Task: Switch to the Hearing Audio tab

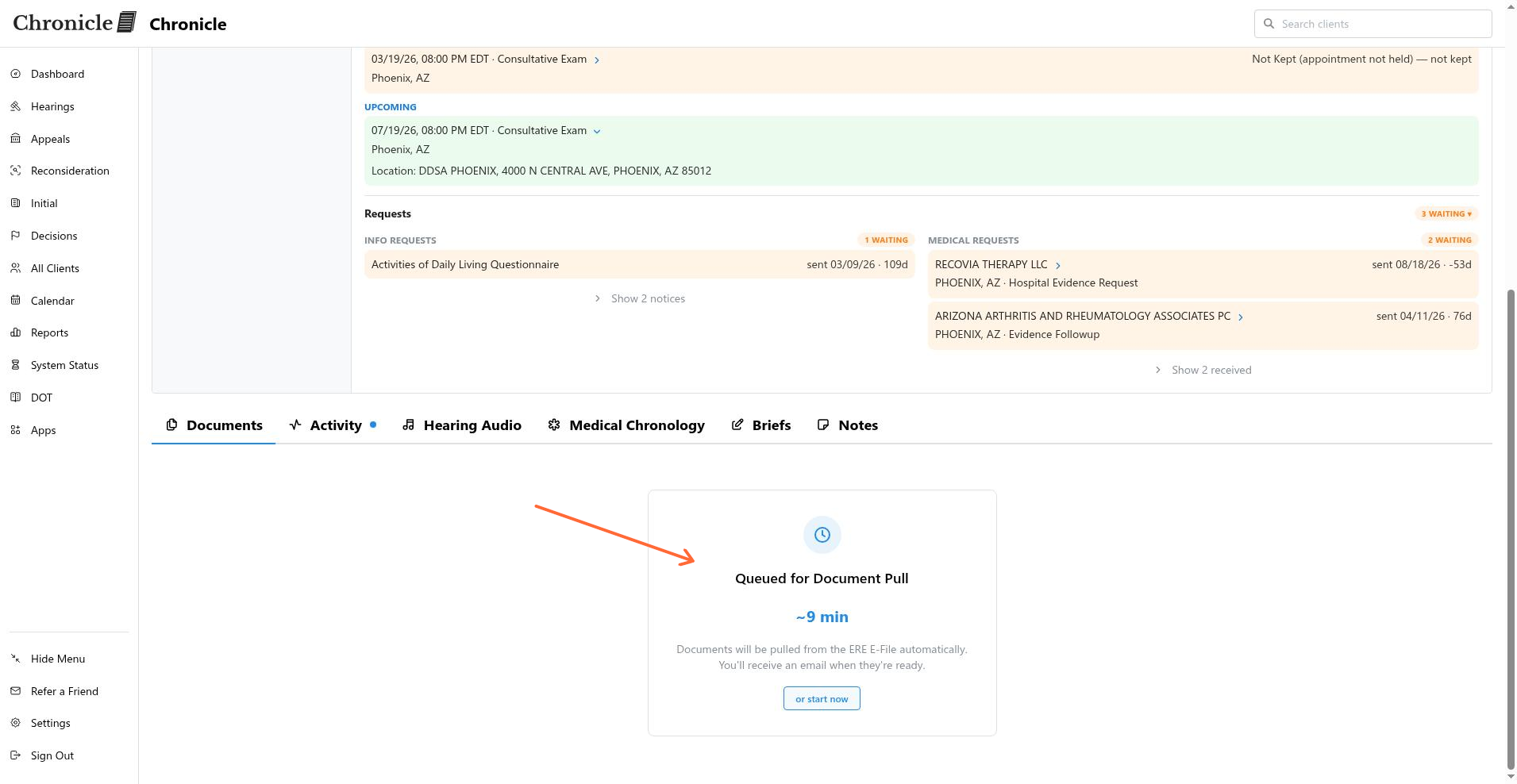Action: pos(461,425)
